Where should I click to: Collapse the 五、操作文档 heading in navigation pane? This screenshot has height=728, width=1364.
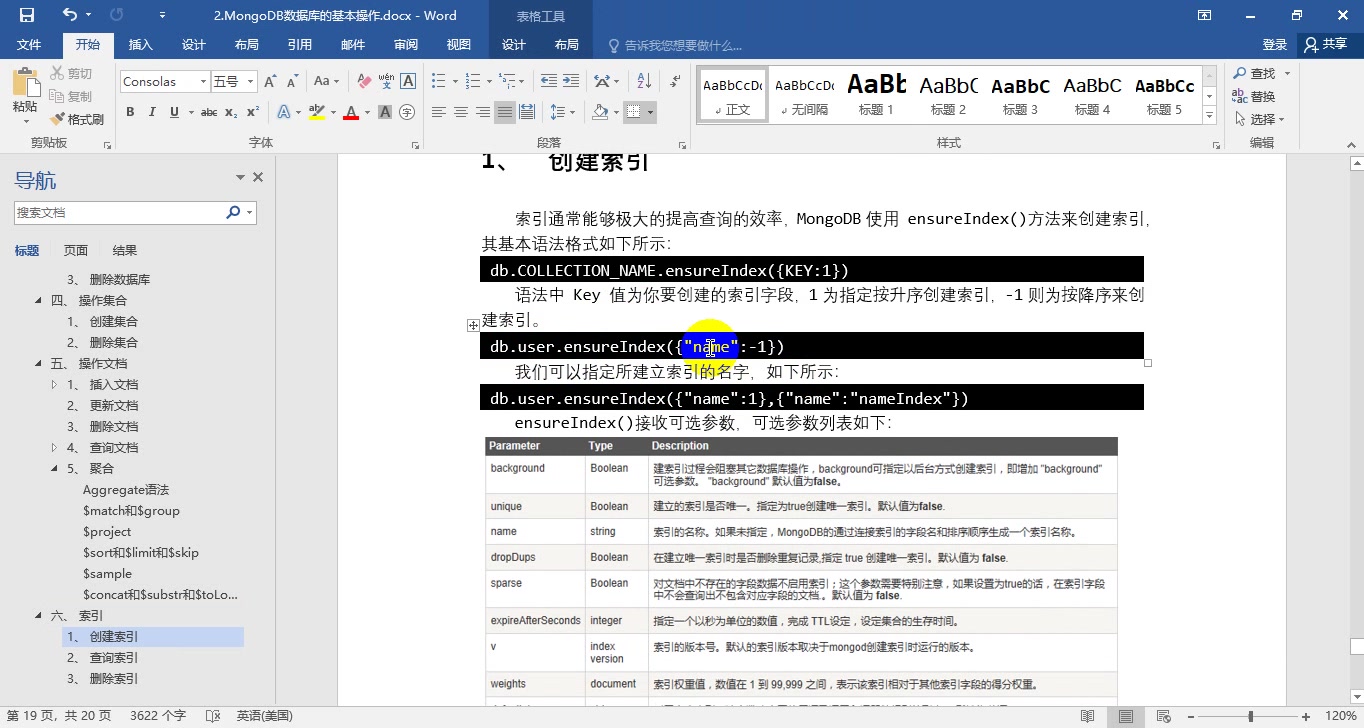pos(36,363)
